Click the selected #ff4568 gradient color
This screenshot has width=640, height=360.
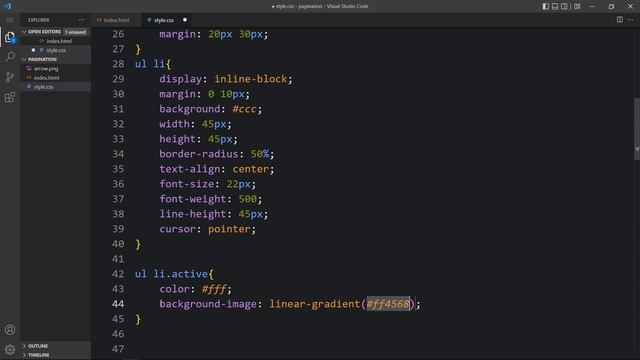tap(388, 304)
